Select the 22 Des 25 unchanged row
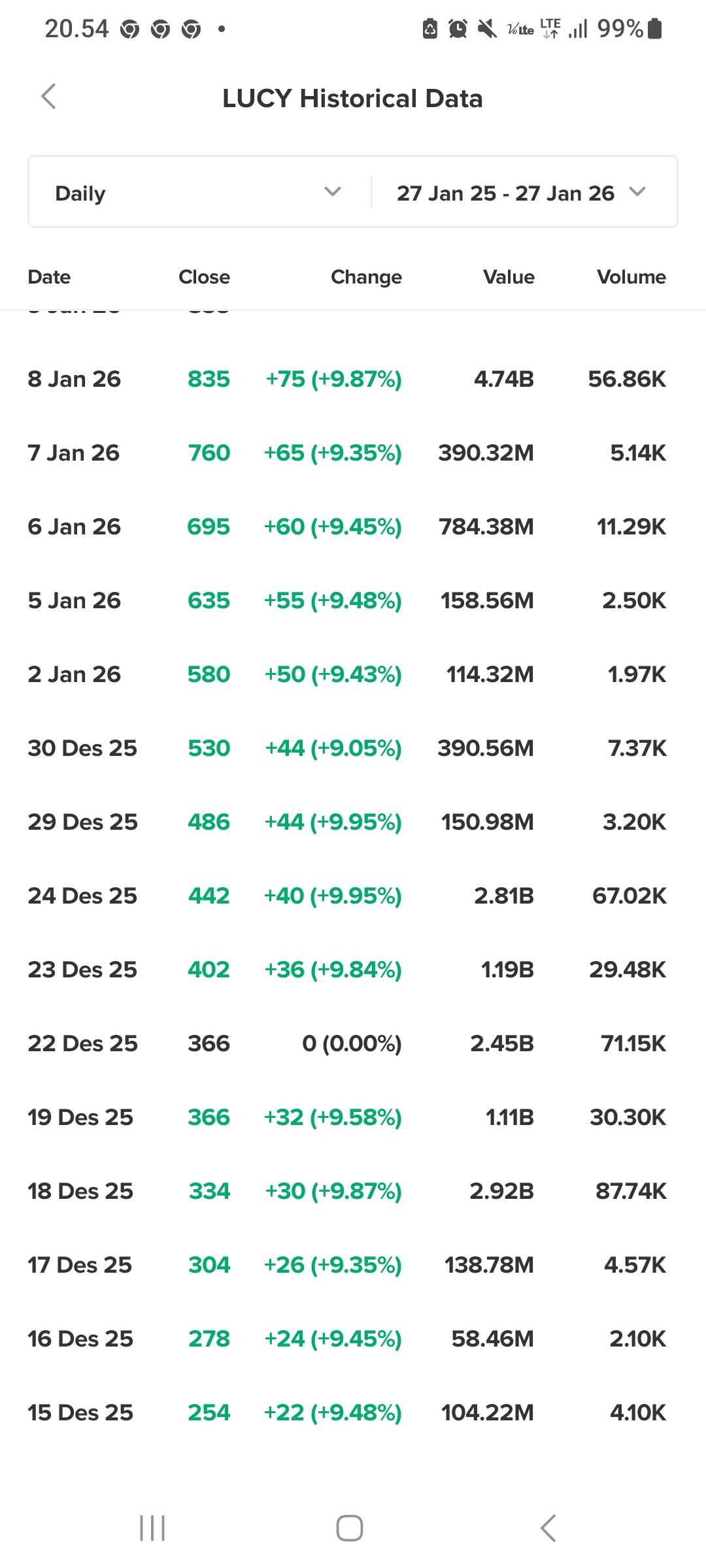 346,1043
